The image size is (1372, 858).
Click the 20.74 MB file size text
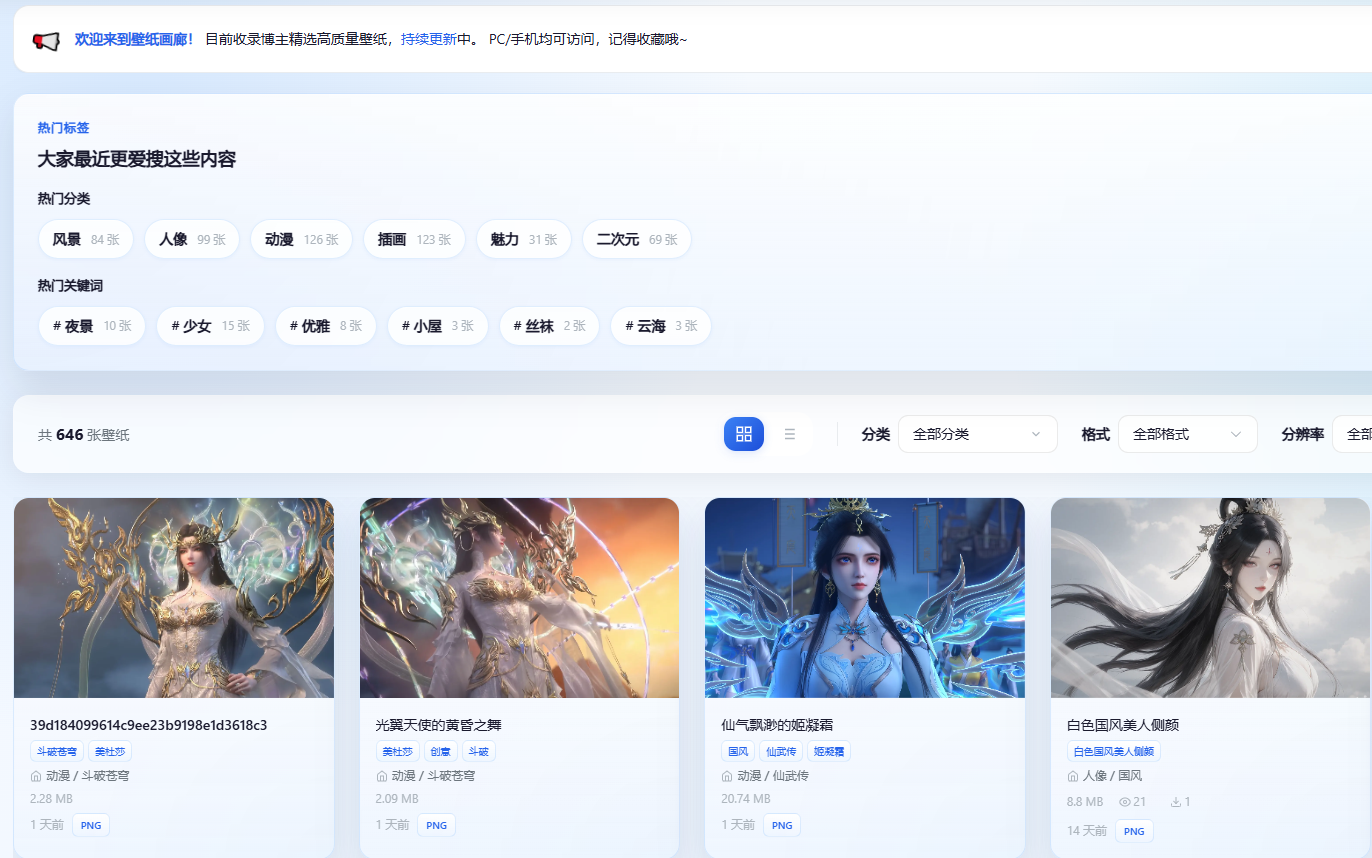tap(746, 799)
